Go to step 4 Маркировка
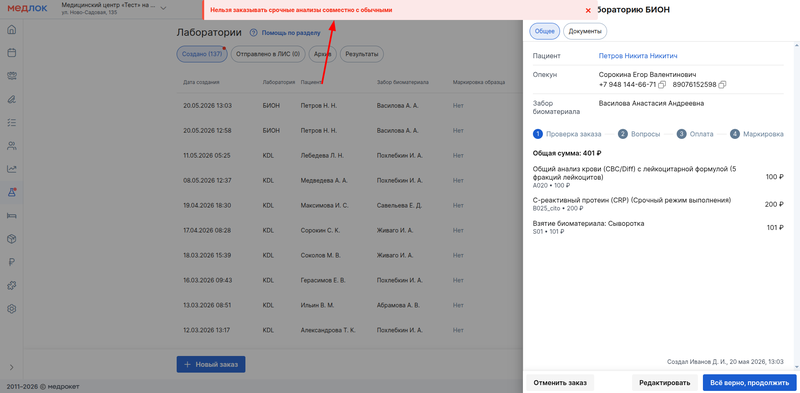800x393 pixels. [x=757, y=134]
